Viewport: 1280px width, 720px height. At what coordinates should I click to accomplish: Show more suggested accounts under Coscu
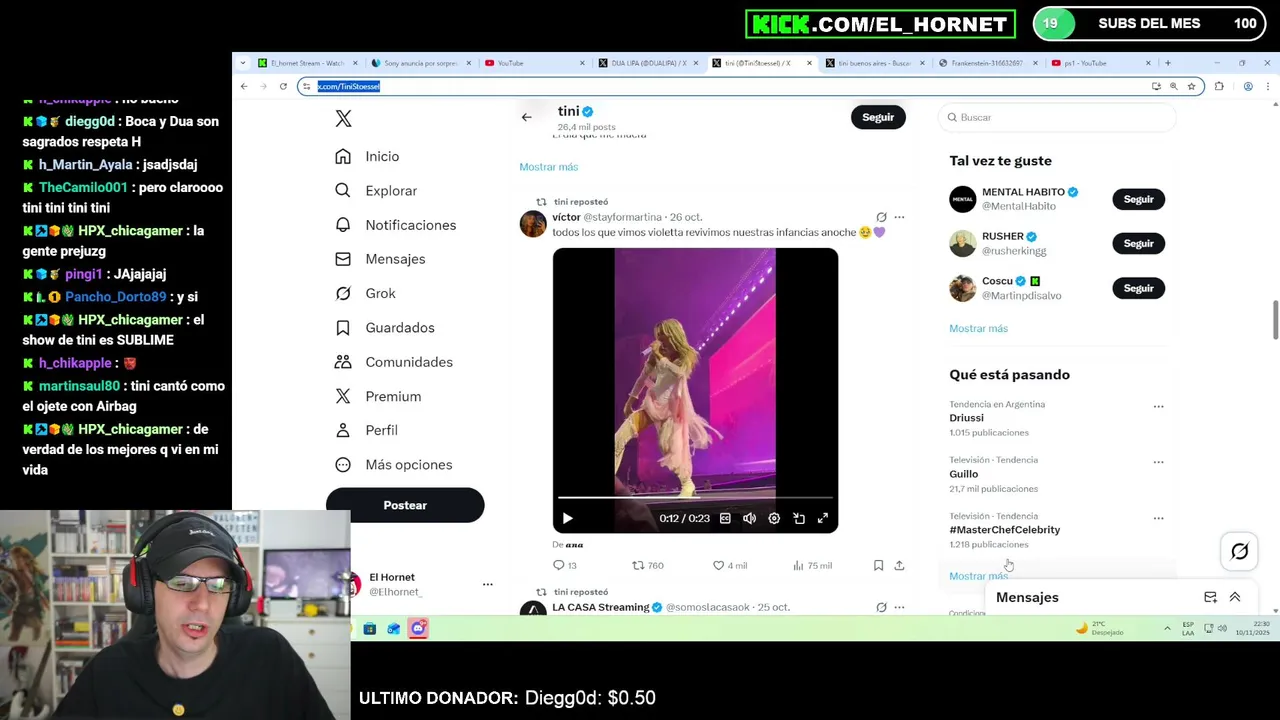(x=978, y=329)
